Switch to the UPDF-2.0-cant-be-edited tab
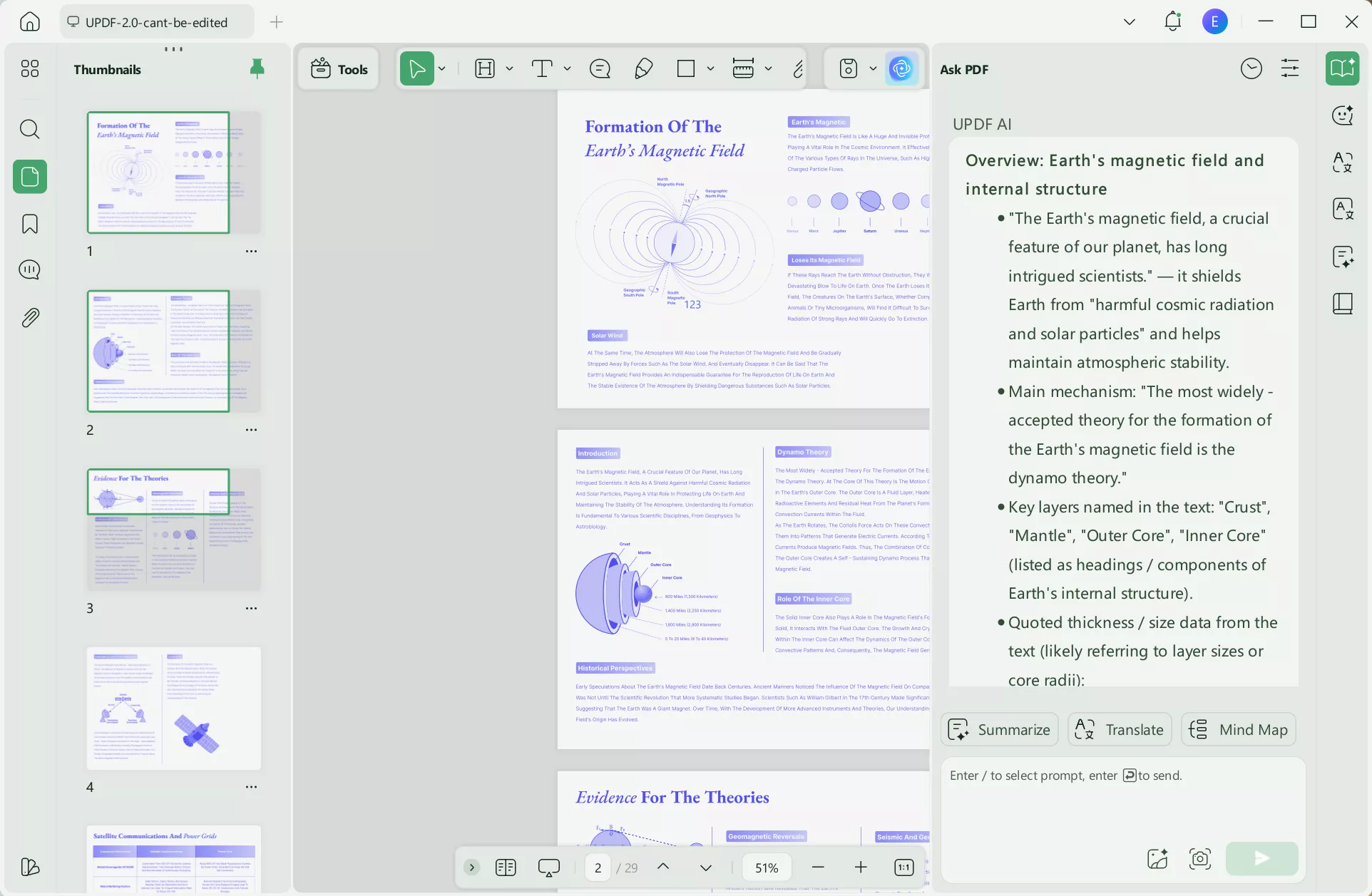This screenshot has height=896, width=1372. [156, 22]
